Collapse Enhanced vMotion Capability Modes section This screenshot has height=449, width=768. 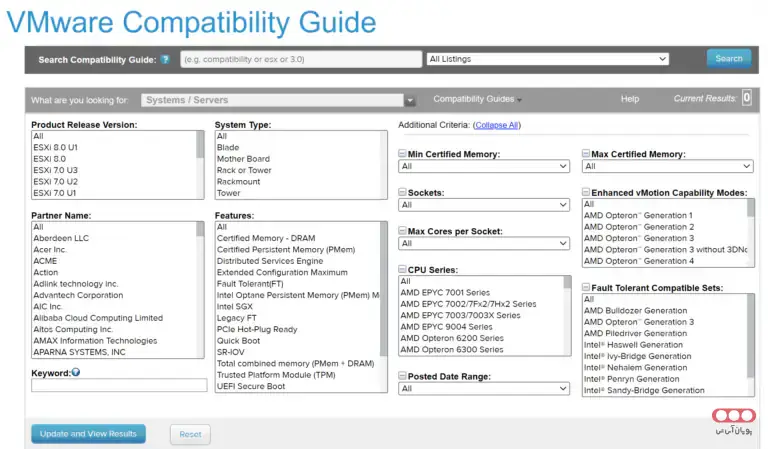(586, 192)
